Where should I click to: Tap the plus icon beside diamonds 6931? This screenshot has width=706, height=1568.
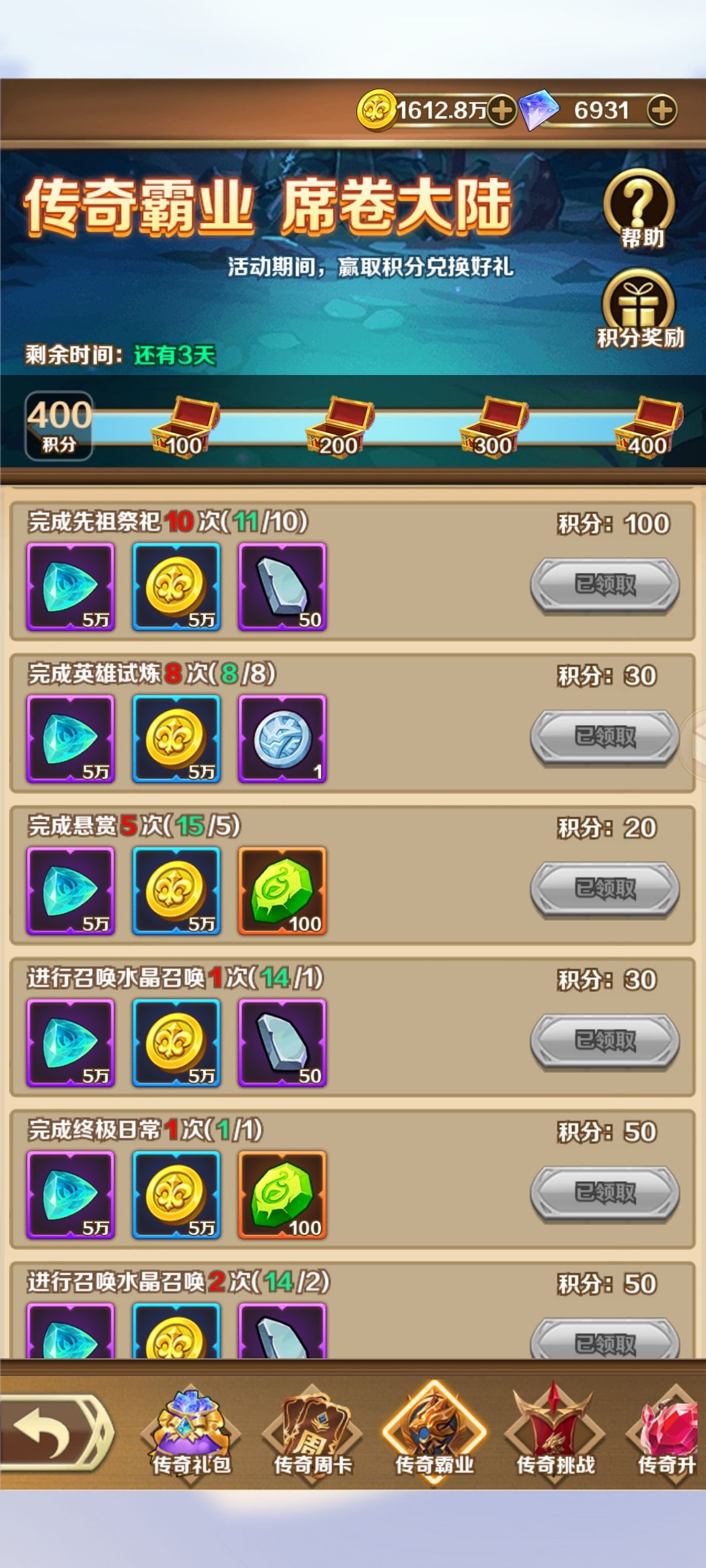tap(662, 110)
